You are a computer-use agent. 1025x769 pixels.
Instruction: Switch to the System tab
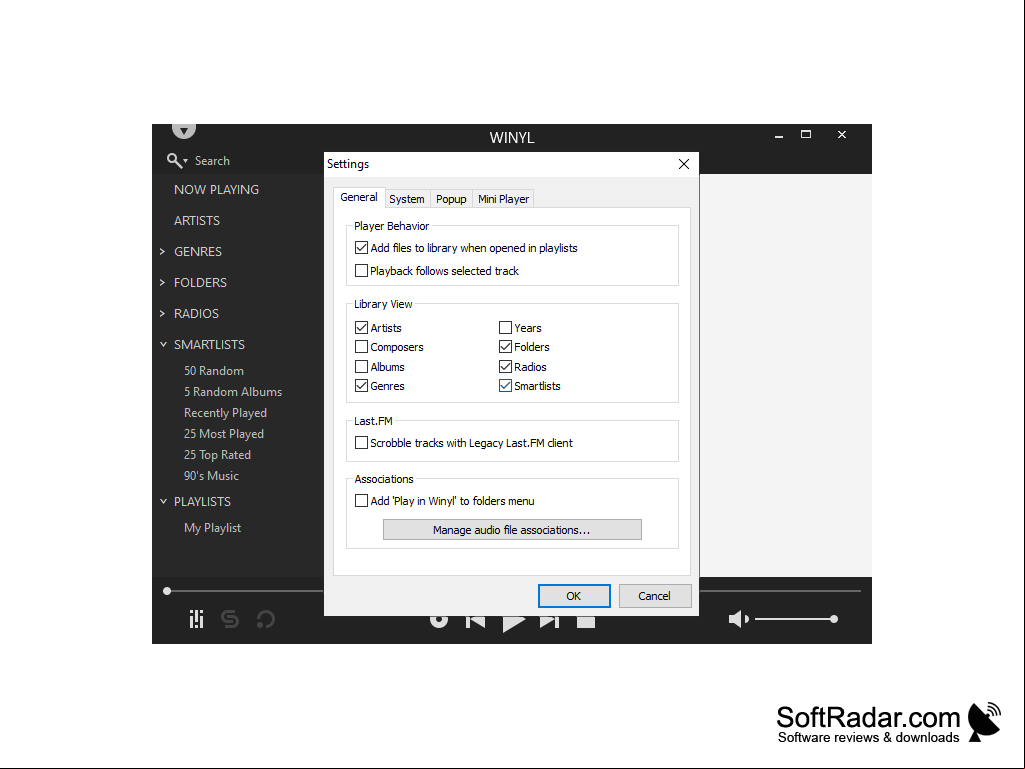click(407, 199)
